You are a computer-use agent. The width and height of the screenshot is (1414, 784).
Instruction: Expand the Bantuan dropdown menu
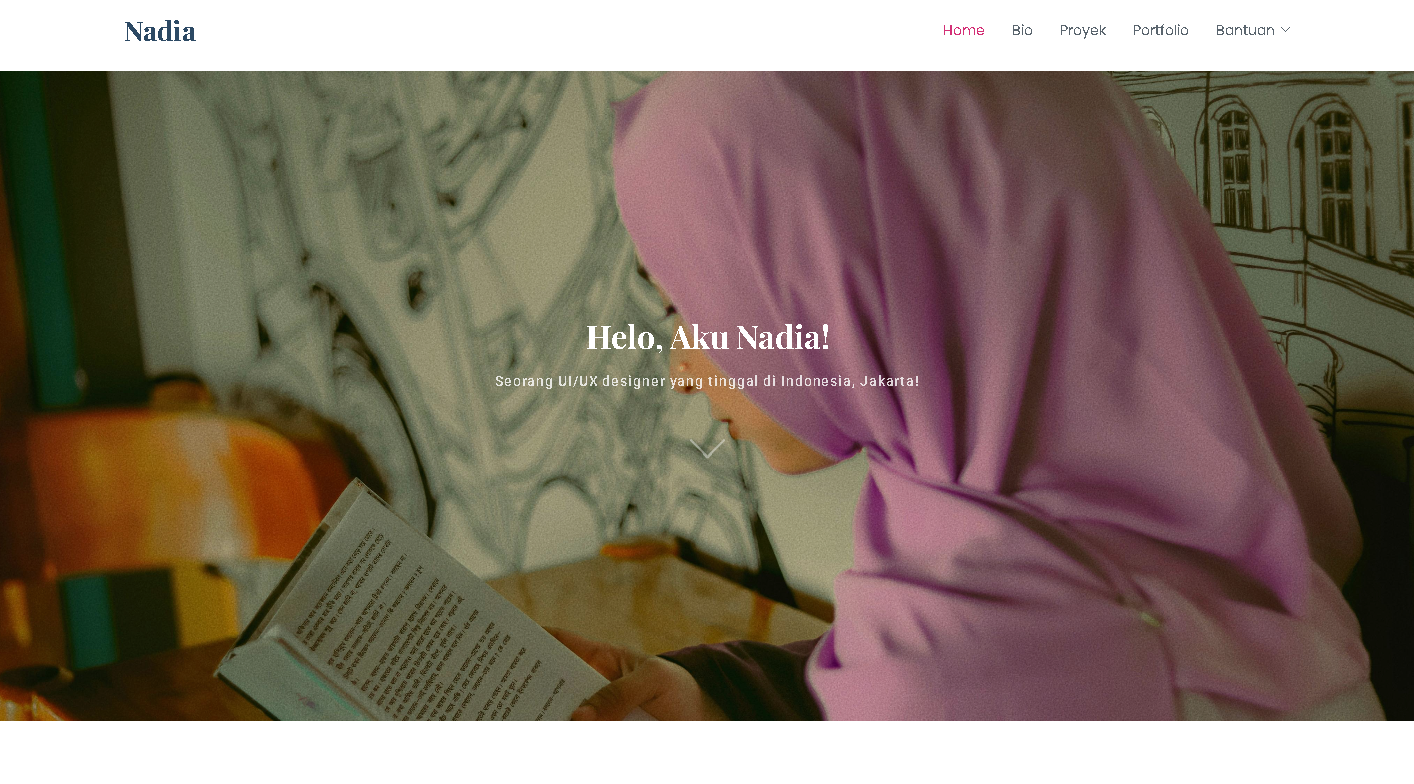tap(1253, 30)
